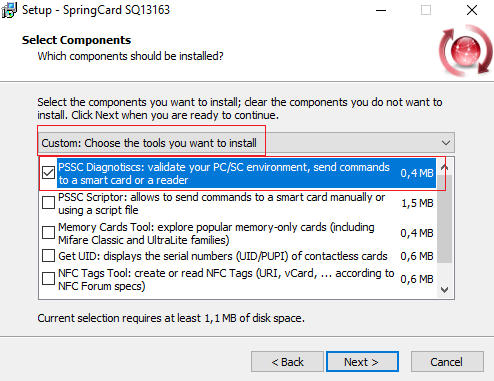Enable the NFC Tags Tool checkbox

pos(48,279)
